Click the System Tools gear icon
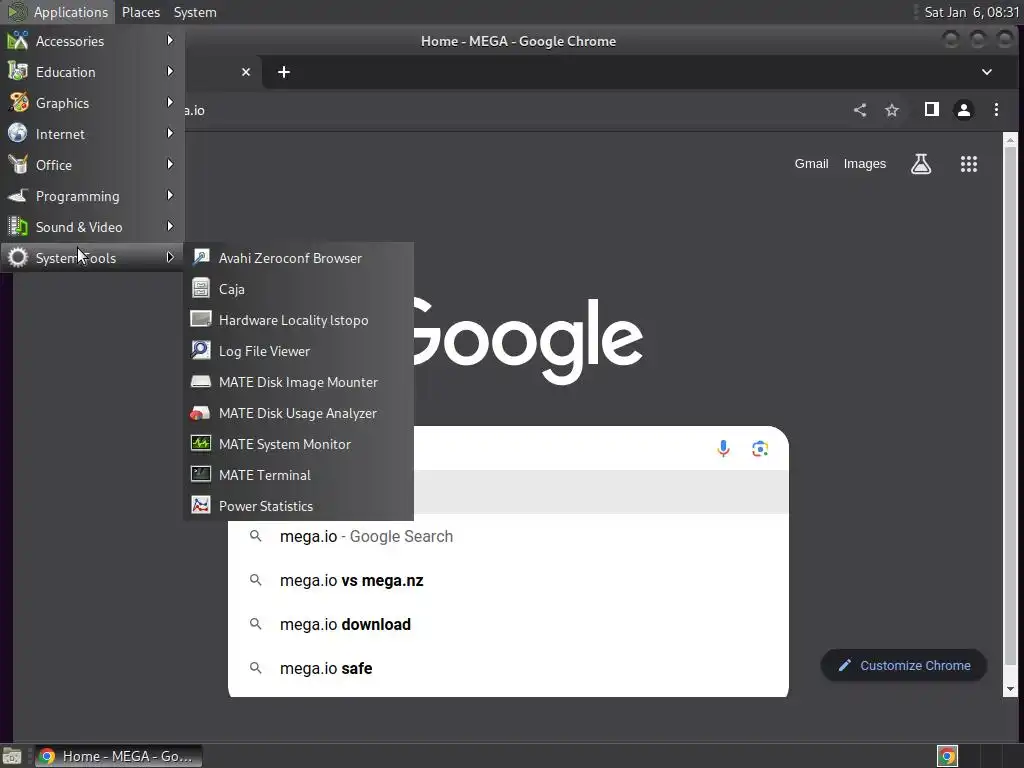Viewport: 1024px width, 768px height. (18, 258)
